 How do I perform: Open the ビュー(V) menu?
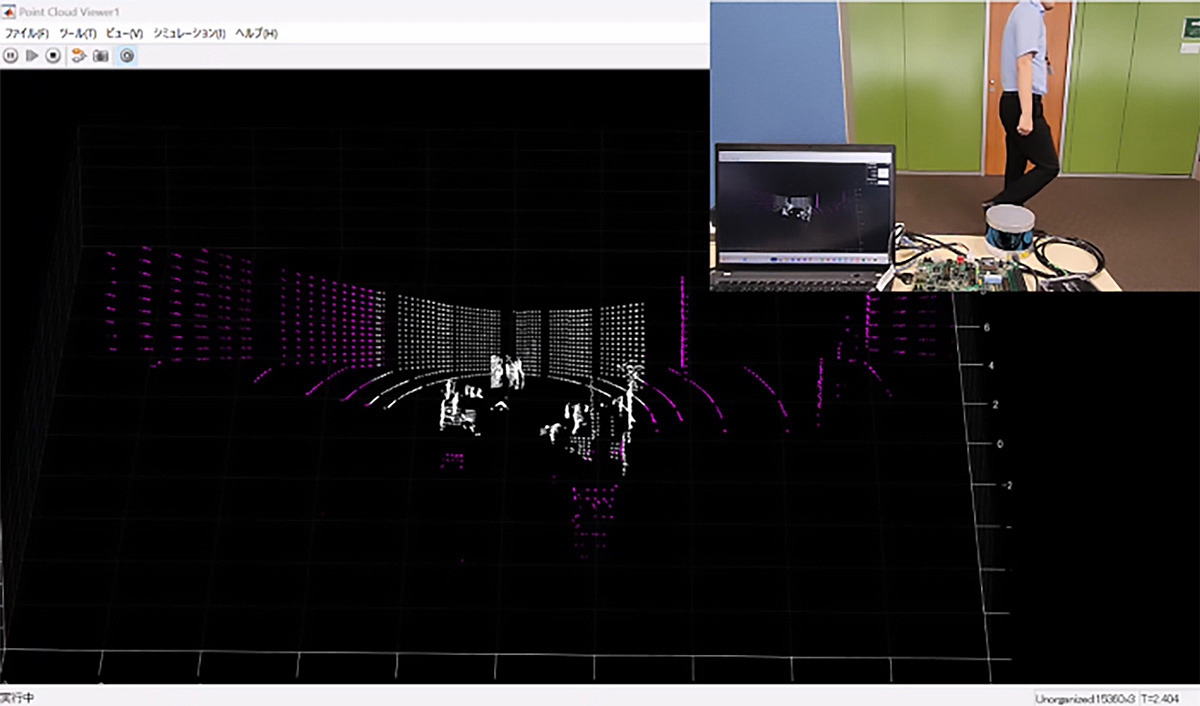coord(125,33)
